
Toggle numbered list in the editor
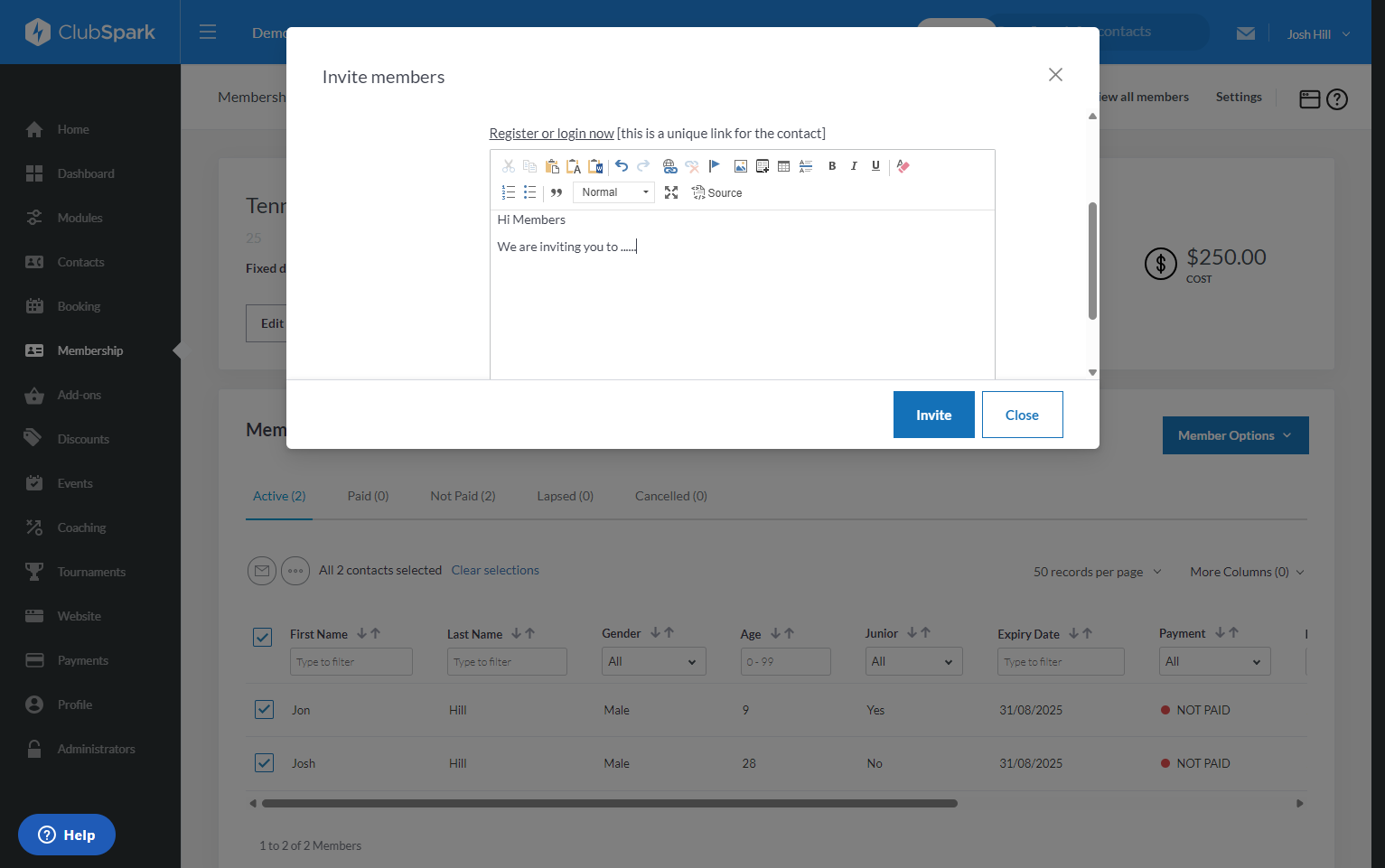pyautogui.click(x=509, y=192)
